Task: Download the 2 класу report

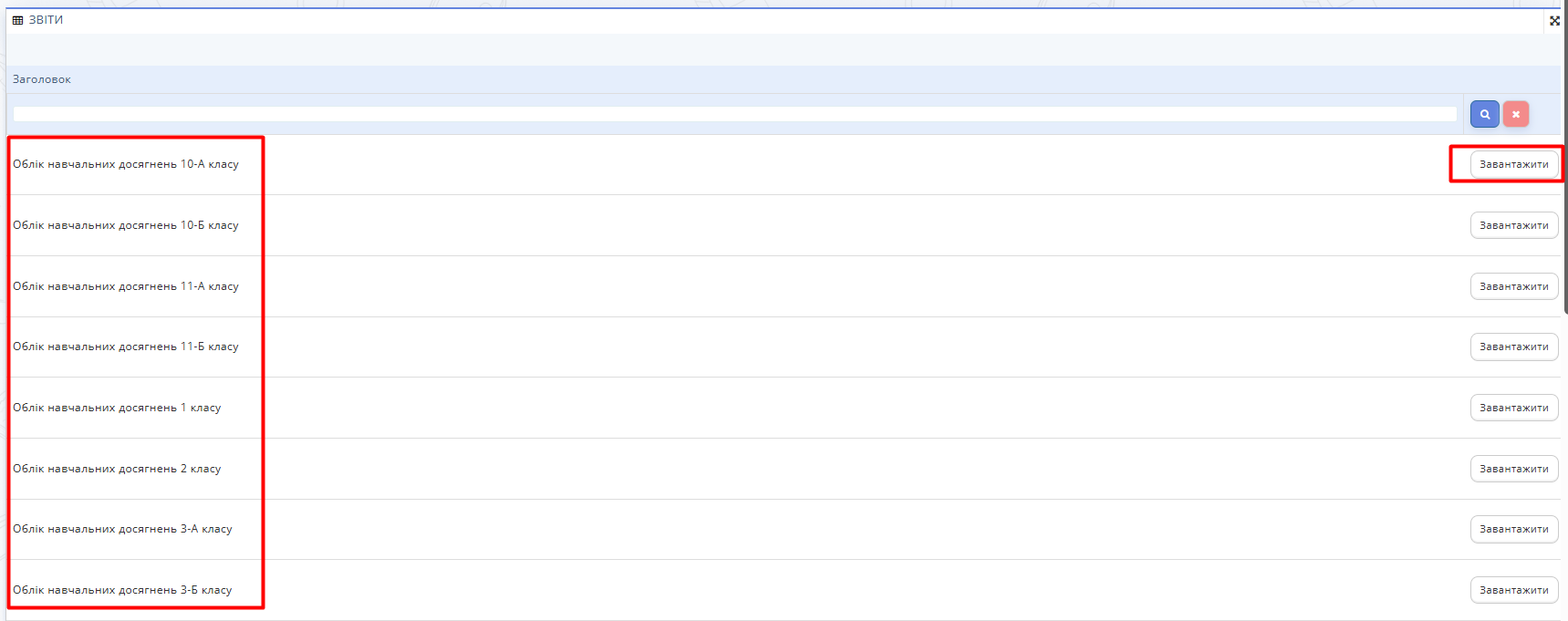Action: point(1513,469)
